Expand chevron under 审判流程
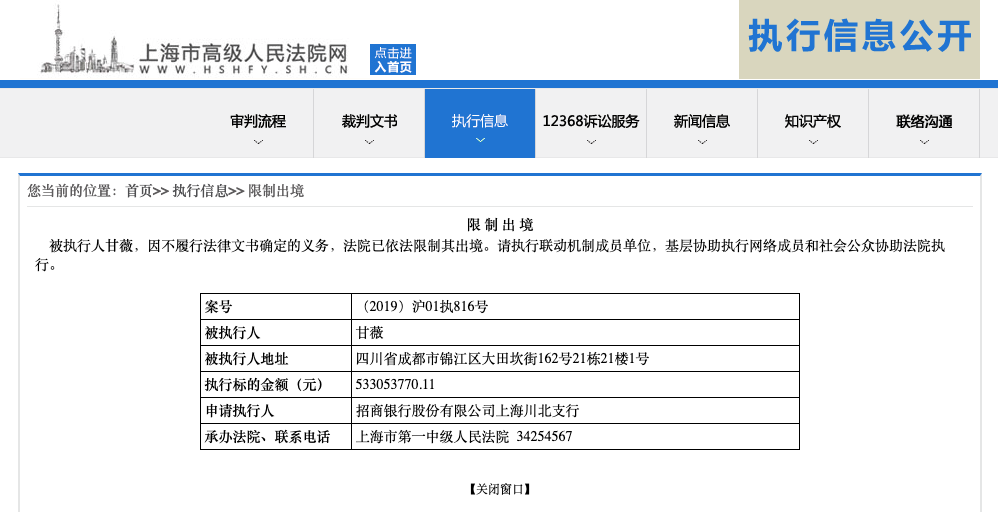This screenshot has height=512, width=998. point(258,142)
